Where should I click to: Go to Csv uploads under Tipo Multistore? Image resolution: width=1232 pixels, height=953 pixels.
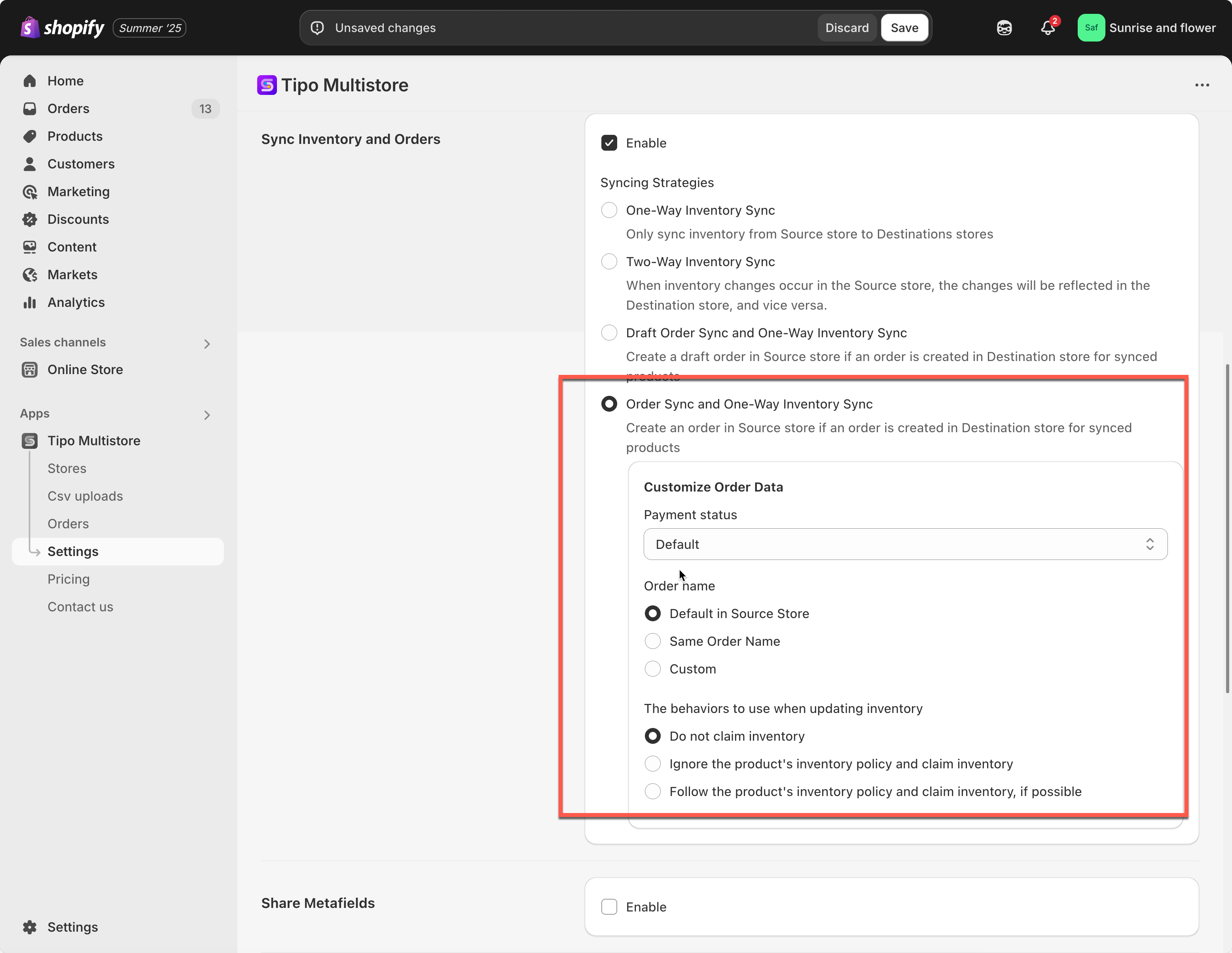(85, 496)
